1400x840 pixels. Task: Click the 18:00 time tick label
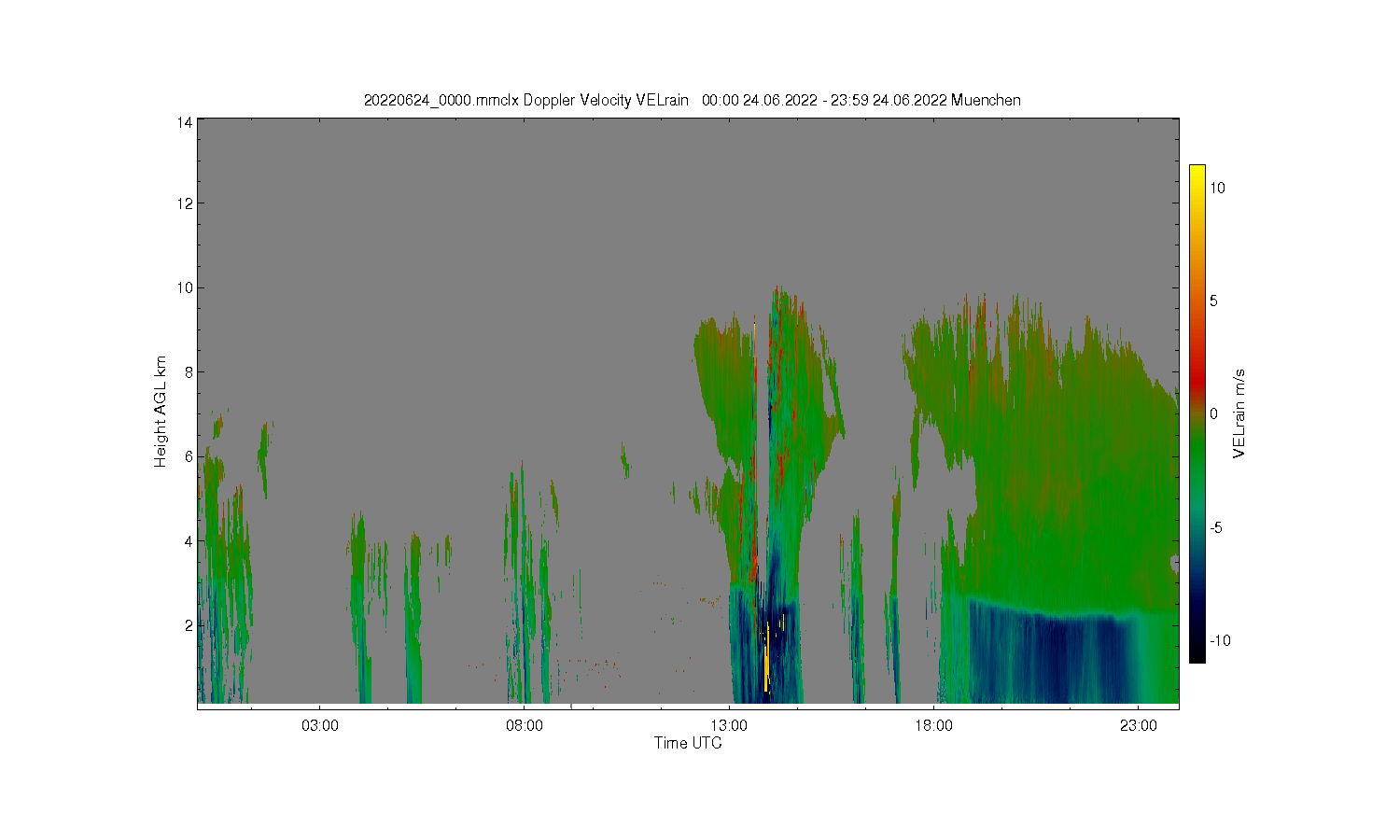933,725
